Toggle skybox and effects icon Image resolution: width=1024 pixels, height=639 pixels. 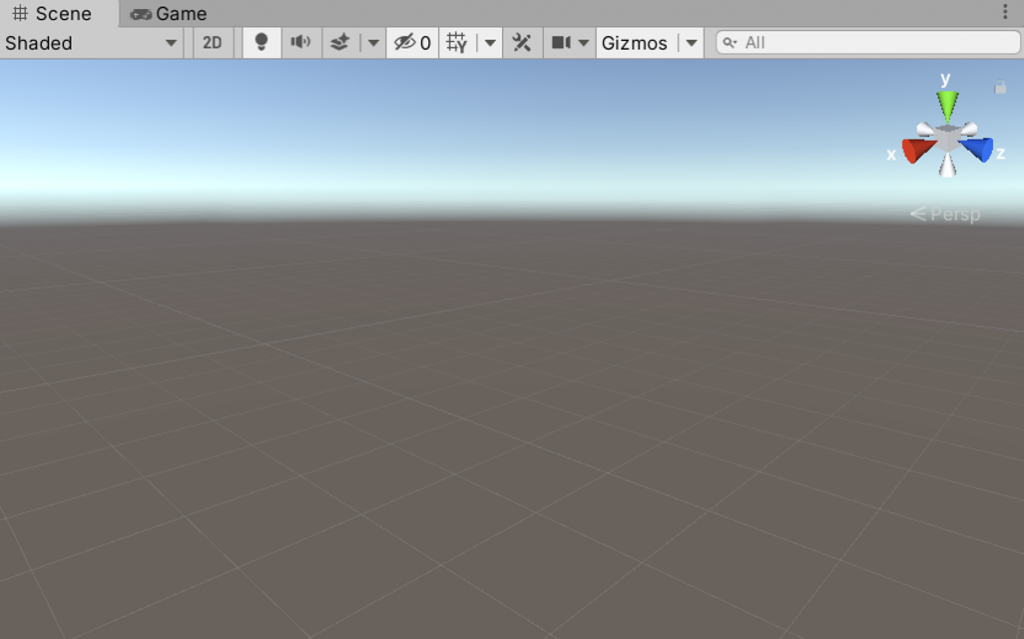click(340, 43)
